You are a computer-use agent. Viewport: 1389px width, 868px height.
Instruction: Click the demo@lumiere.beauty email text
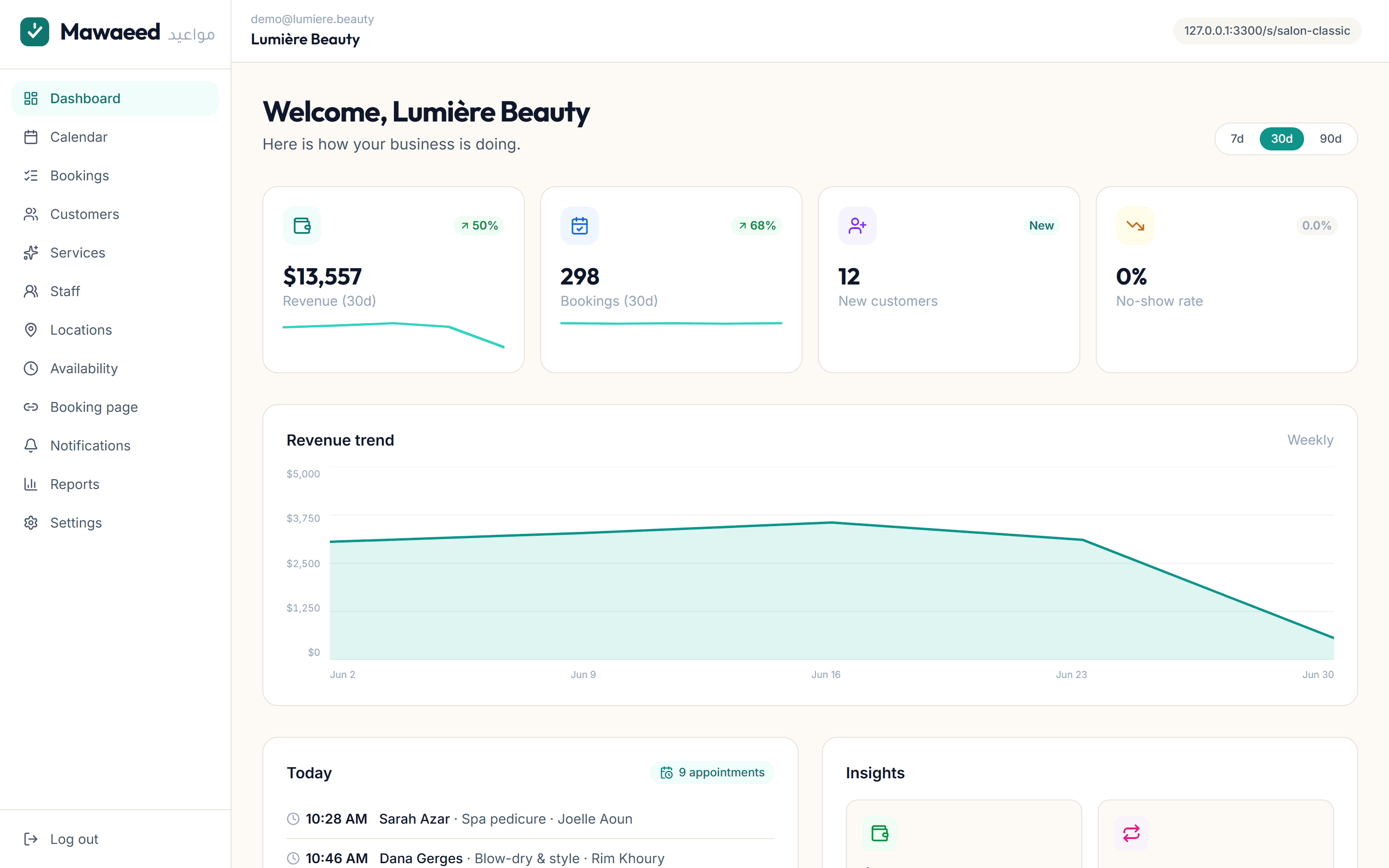coord(312,19)
